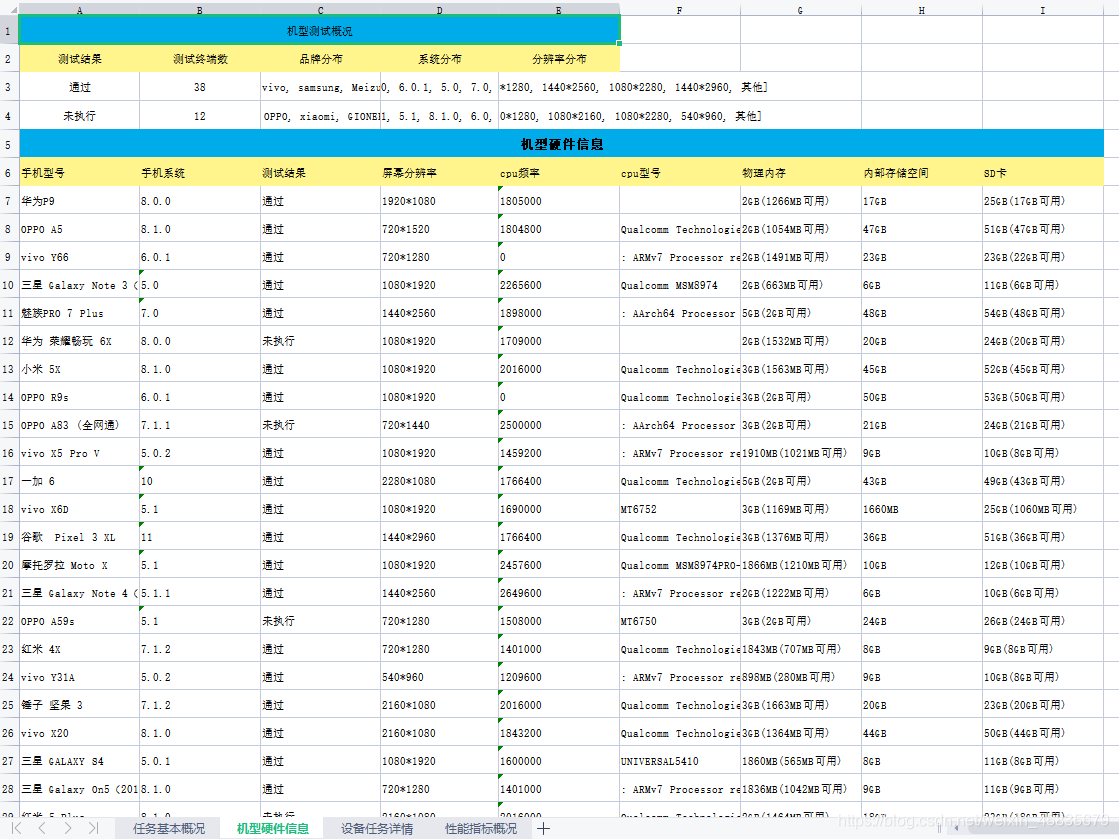The image size is (1119, 839).
Task: Select the 1660MB internal storage cell
Action: click(922, 509)
